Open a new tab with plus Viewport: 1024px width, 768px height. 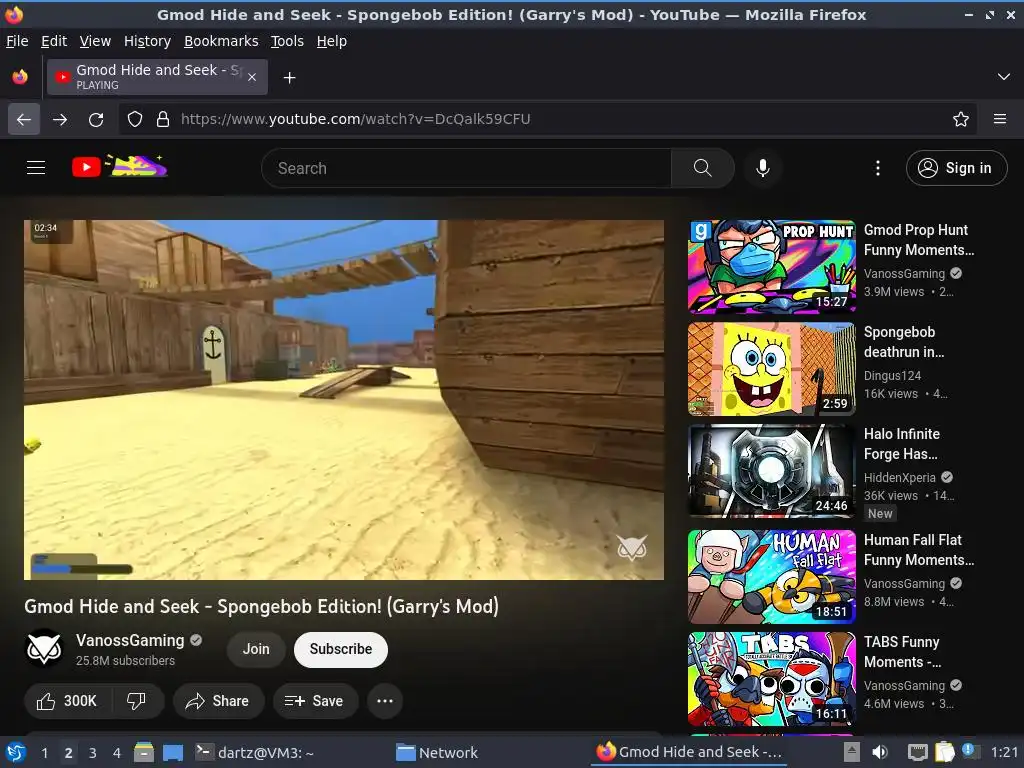click(289, 78)
